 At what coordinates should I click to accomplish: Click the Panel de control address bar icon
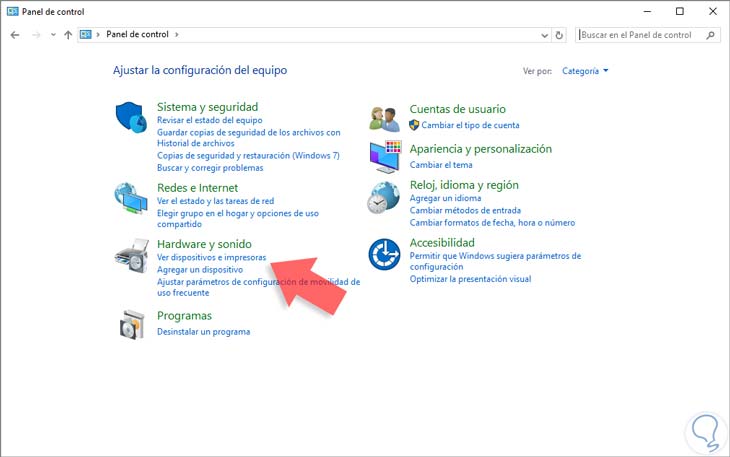[86, 34]
